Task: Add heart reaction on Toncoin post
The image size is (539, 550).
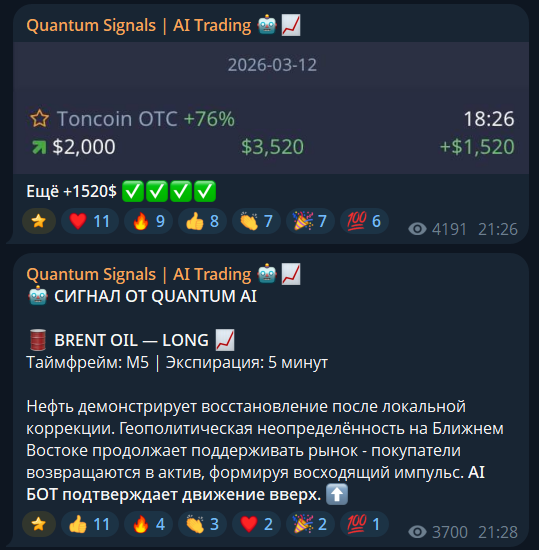Action: 90,221
